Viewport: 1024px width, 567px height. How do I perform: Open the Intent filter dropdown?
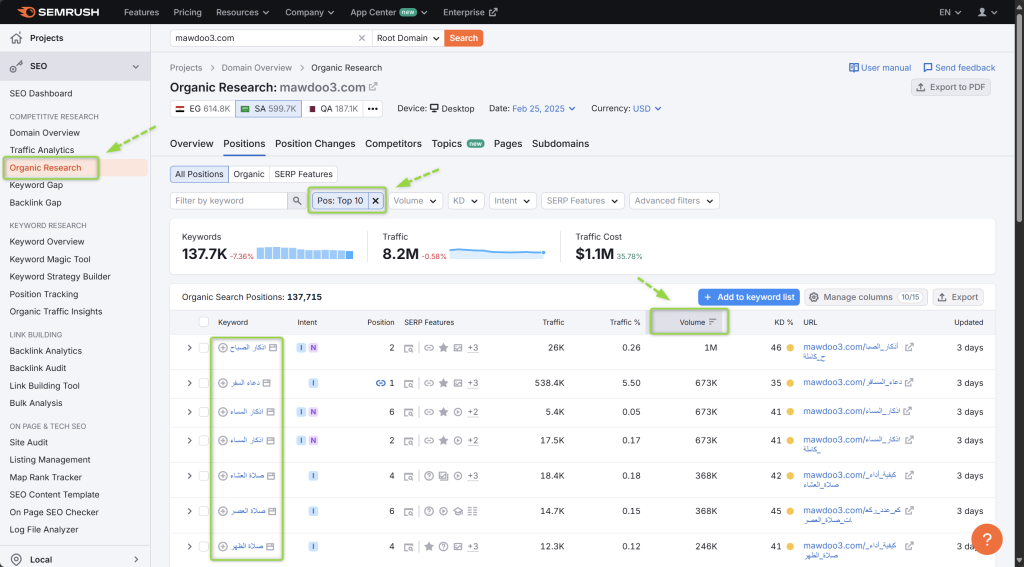pyautogui.click(x=513, y=201)
